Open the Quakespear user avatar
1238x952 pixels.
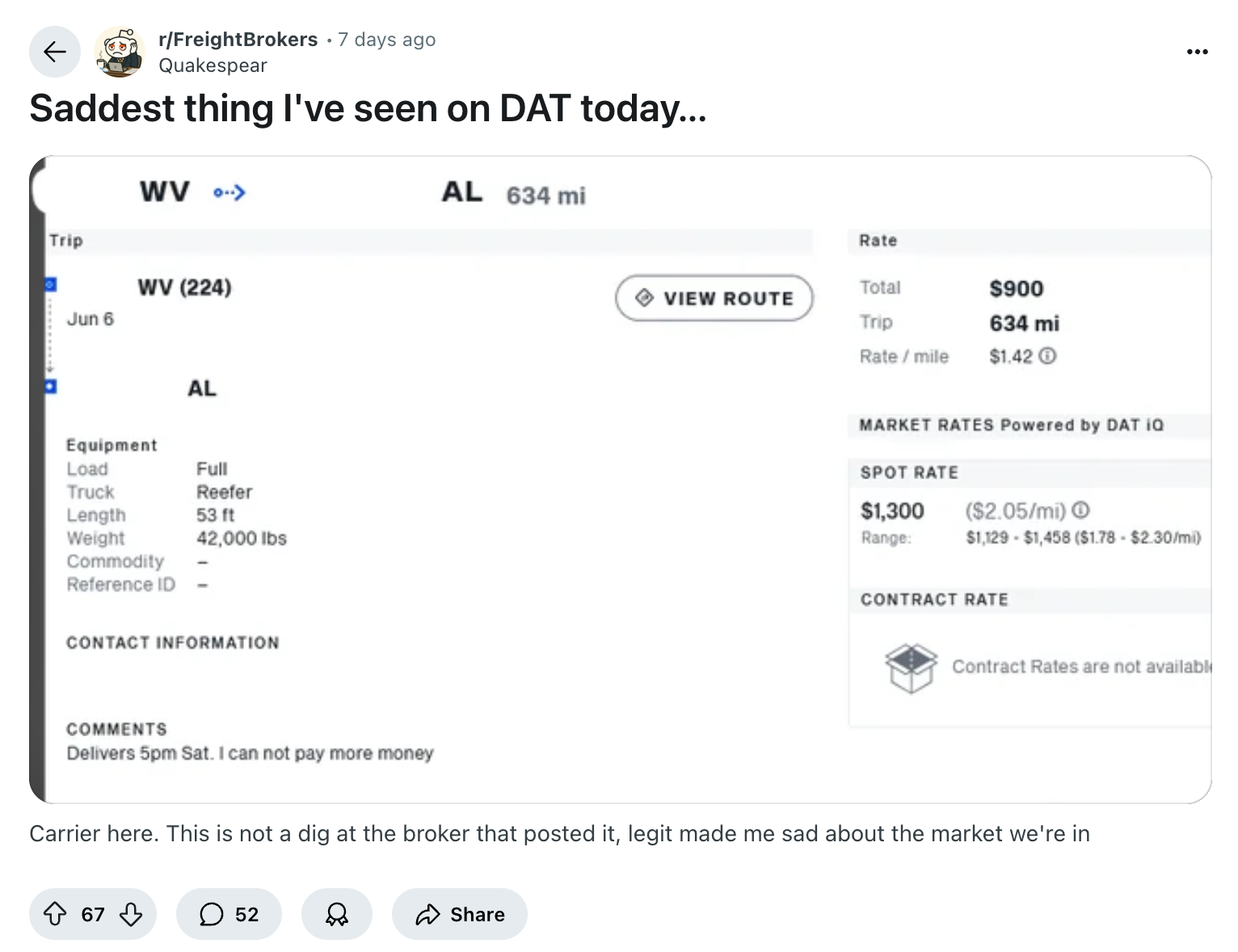tap(119, 53)
